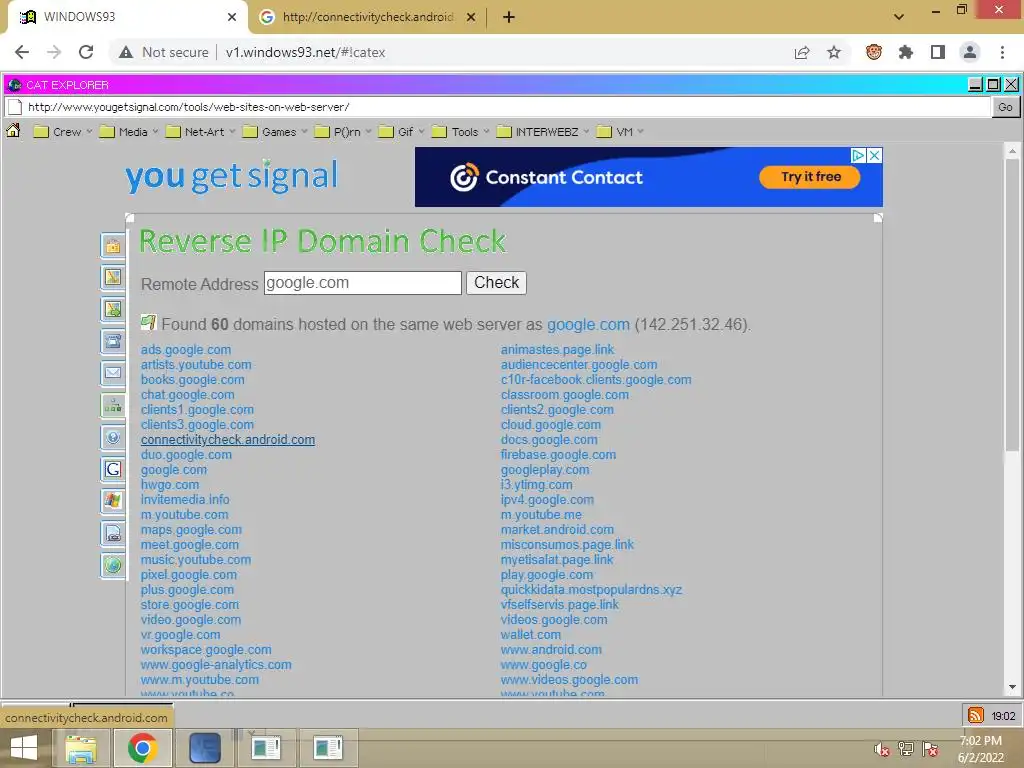
Task: Open a new Chrome tab
Action: [x=509, y=17]
